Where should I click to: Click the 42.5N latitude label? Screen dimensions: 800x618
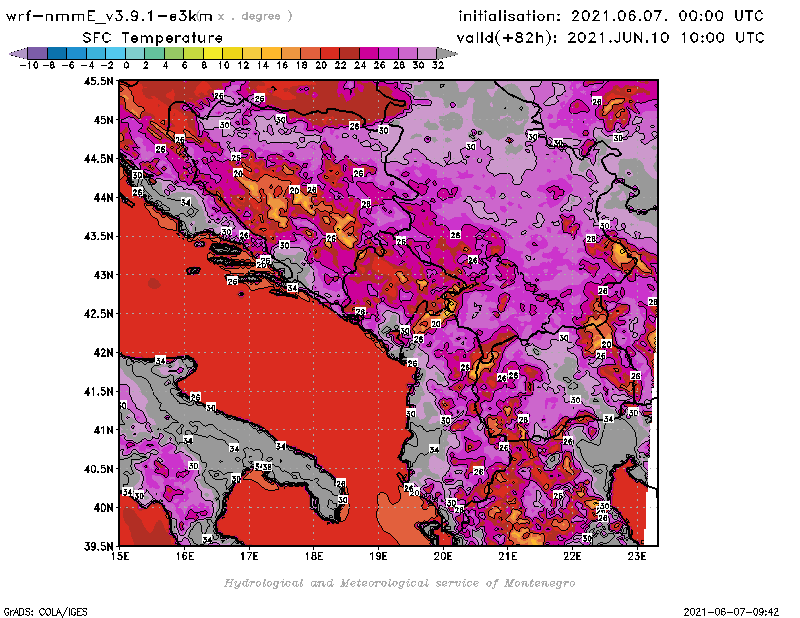[98, 314]
